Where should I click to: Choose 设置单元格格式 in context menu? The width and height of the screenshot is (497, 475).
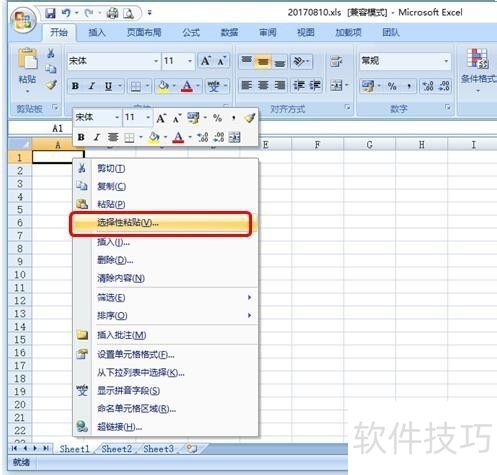tap(166, 355)
